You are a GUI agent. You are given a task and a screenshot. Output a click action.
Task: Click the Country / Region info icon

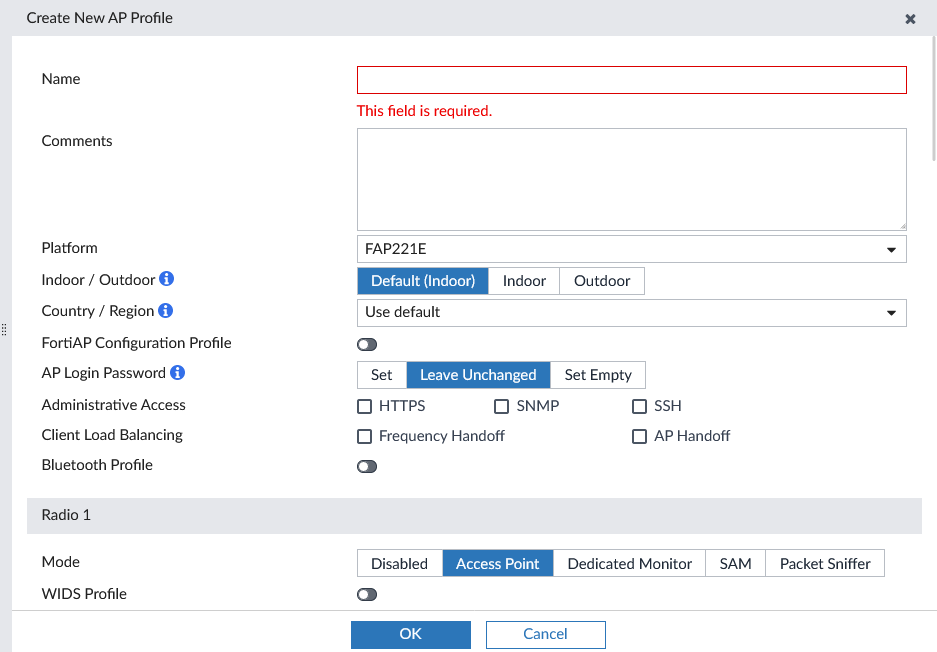pos(168,311)
